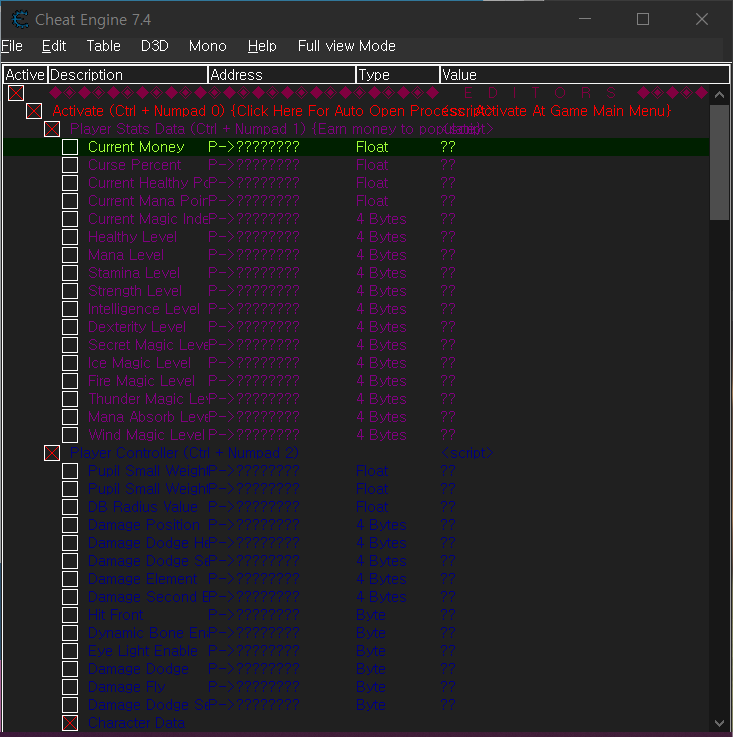Select the Player Controller (Ctrl + Numpad 2) row

(x=184, y=453)
